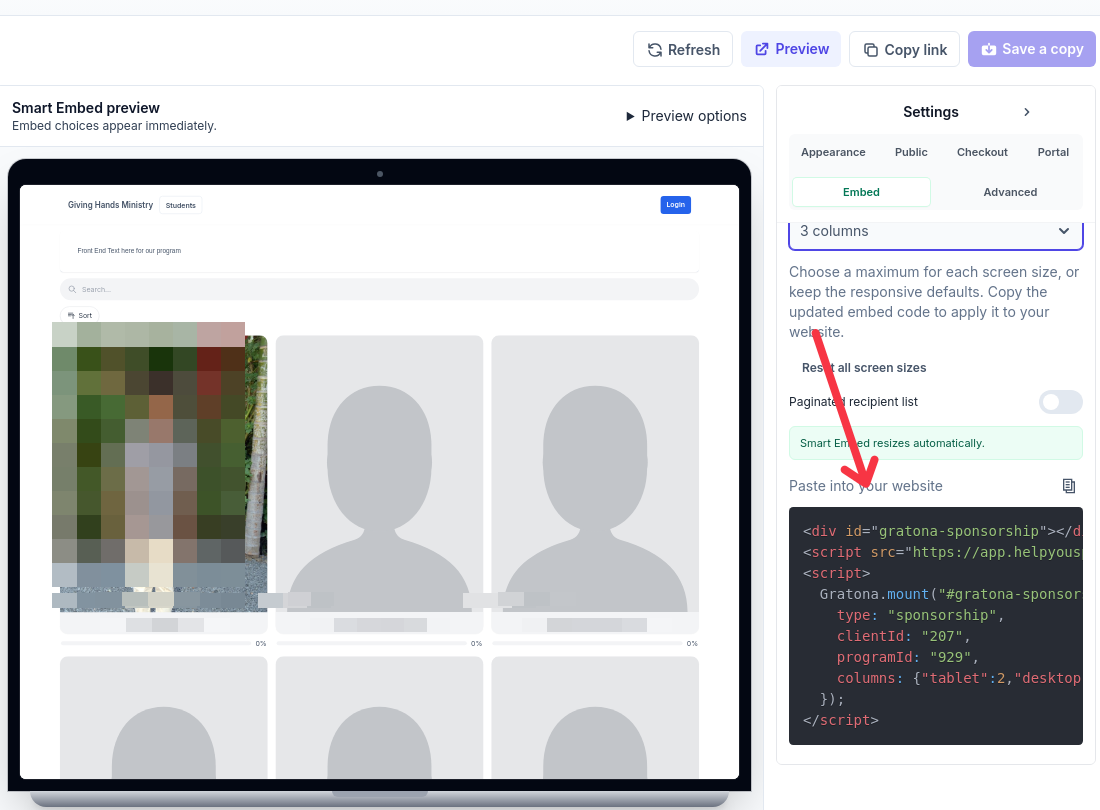1100x810 pixels.
Task: Collapse Settings panel with chevron
Action: 1026,112
